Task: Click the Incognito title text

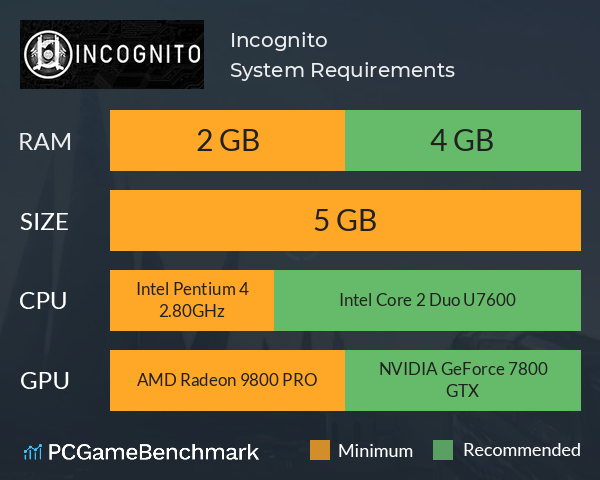Action: click(279, 41)
